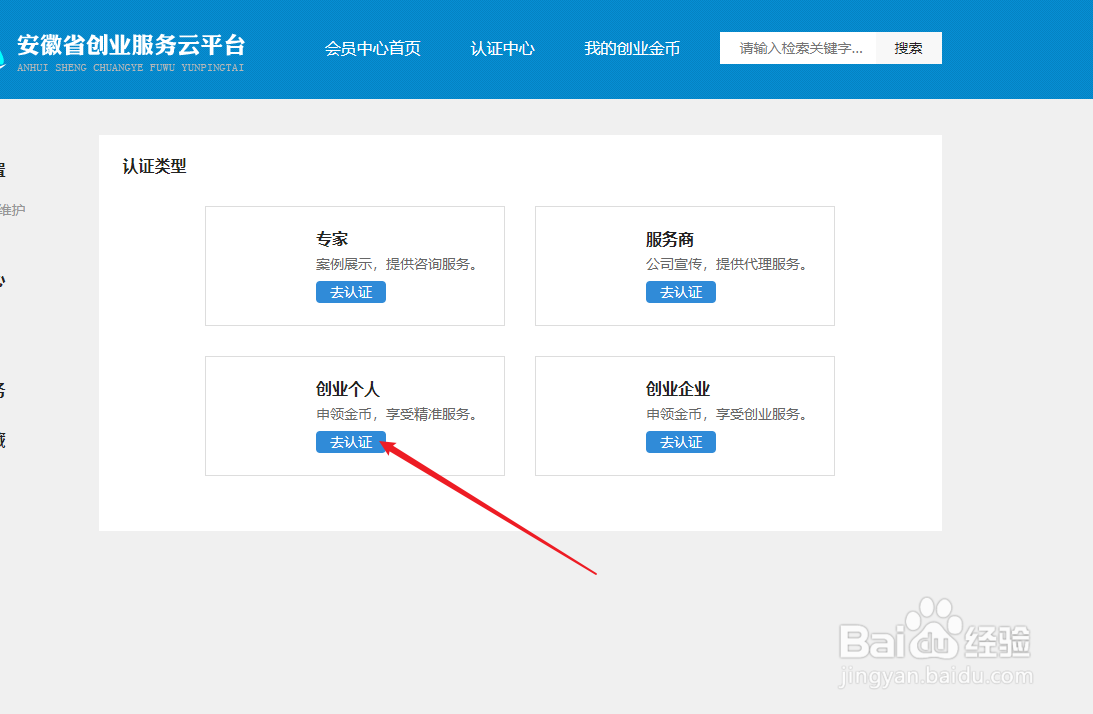Viewport: 1093px width, 714px height.
Task: Click text 案例展示，提供咨询服务。
Action: (x=396, y=264)
